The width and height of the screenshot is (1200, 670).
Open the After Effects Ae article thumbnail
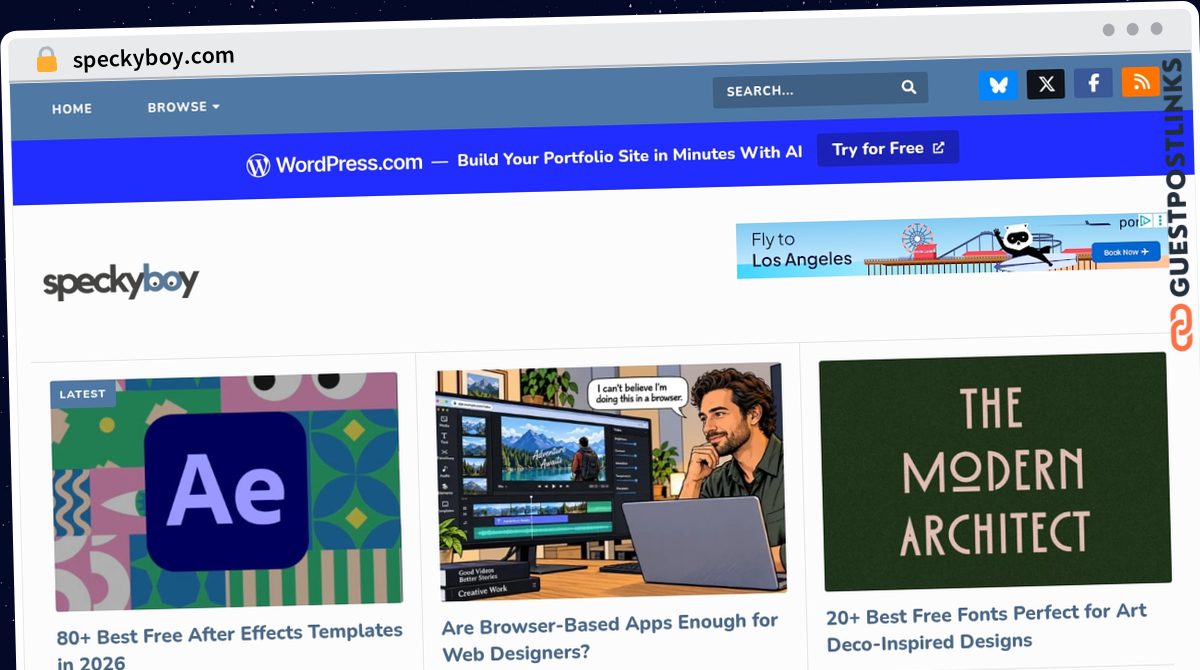click(x=227, y=490)
